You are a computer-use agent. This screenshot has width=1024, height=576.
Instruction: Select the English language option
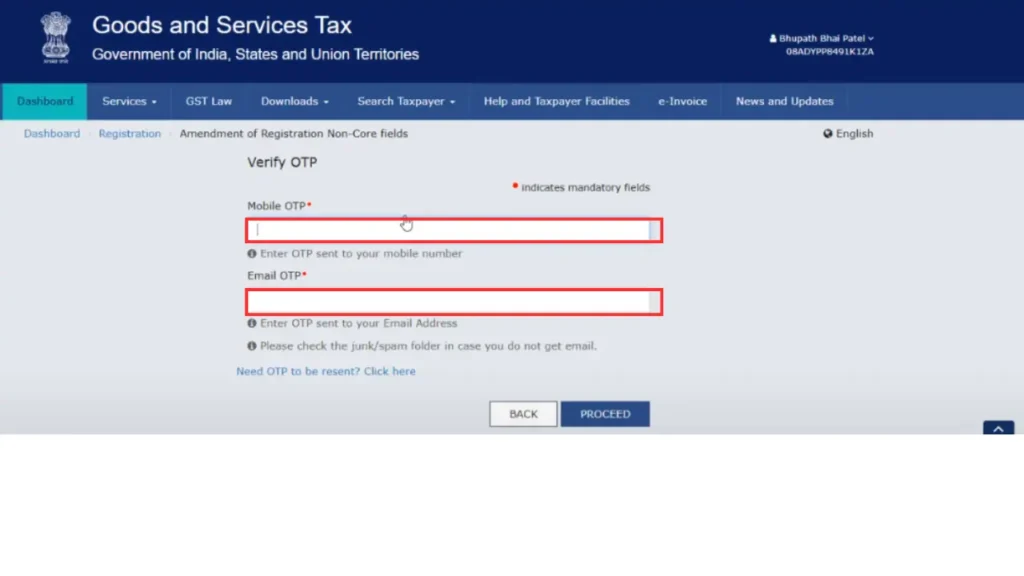pos(848,133)
